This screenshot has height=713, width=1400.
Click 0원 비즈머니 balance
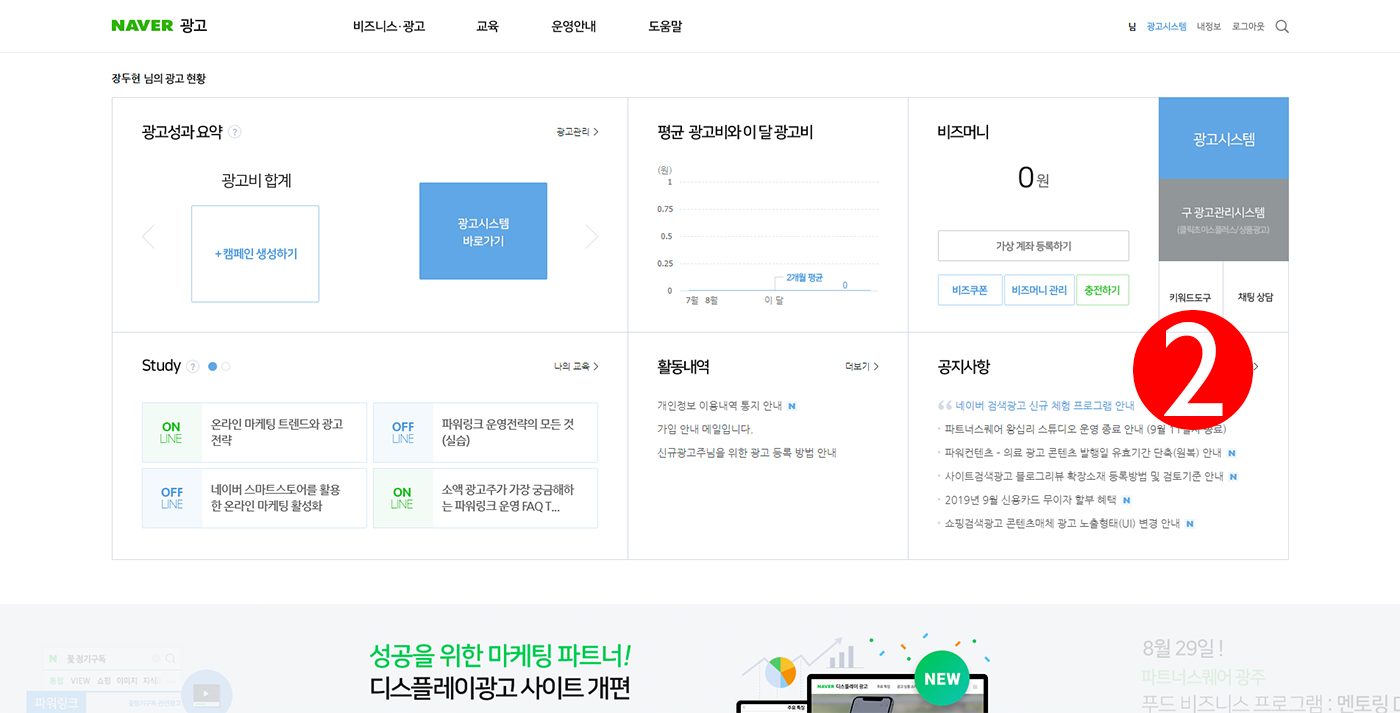coord(1033,178)
